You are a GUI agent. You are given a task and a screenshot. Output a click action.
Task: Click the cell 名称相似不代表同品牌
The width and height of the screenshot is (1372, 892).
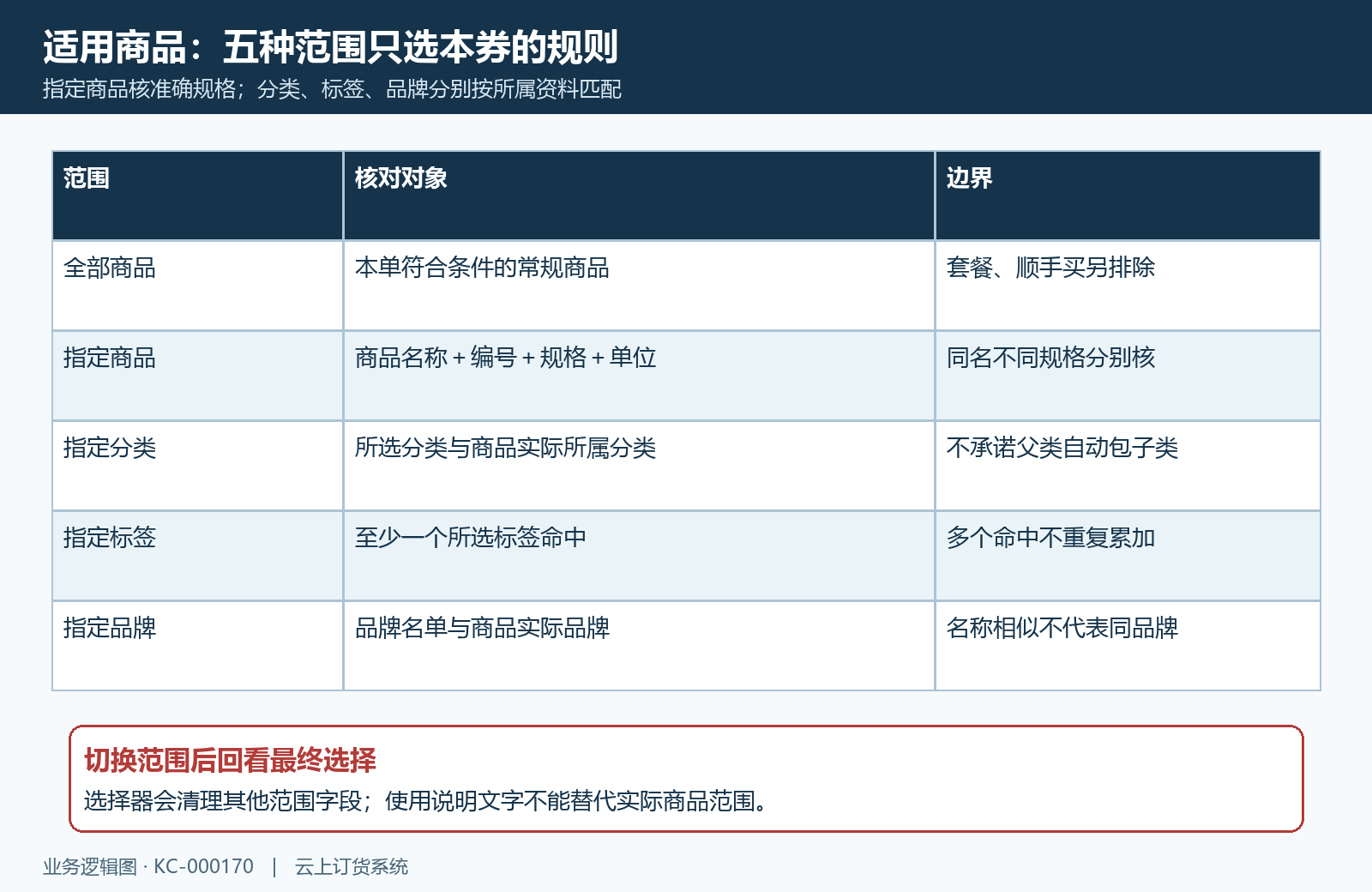tap(1128, 646)
